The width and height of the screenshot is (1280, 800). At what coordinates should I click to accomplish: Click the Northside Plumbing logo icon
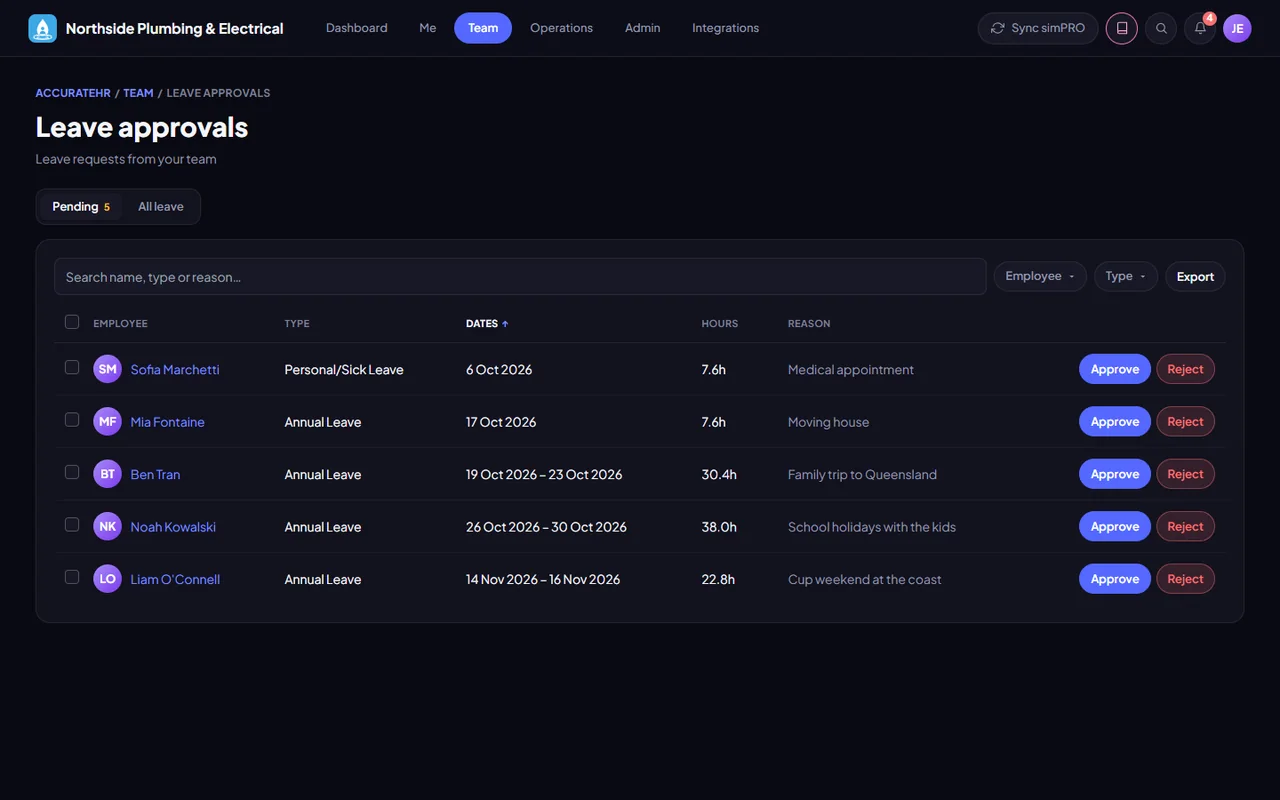click(x=42, y=28)
